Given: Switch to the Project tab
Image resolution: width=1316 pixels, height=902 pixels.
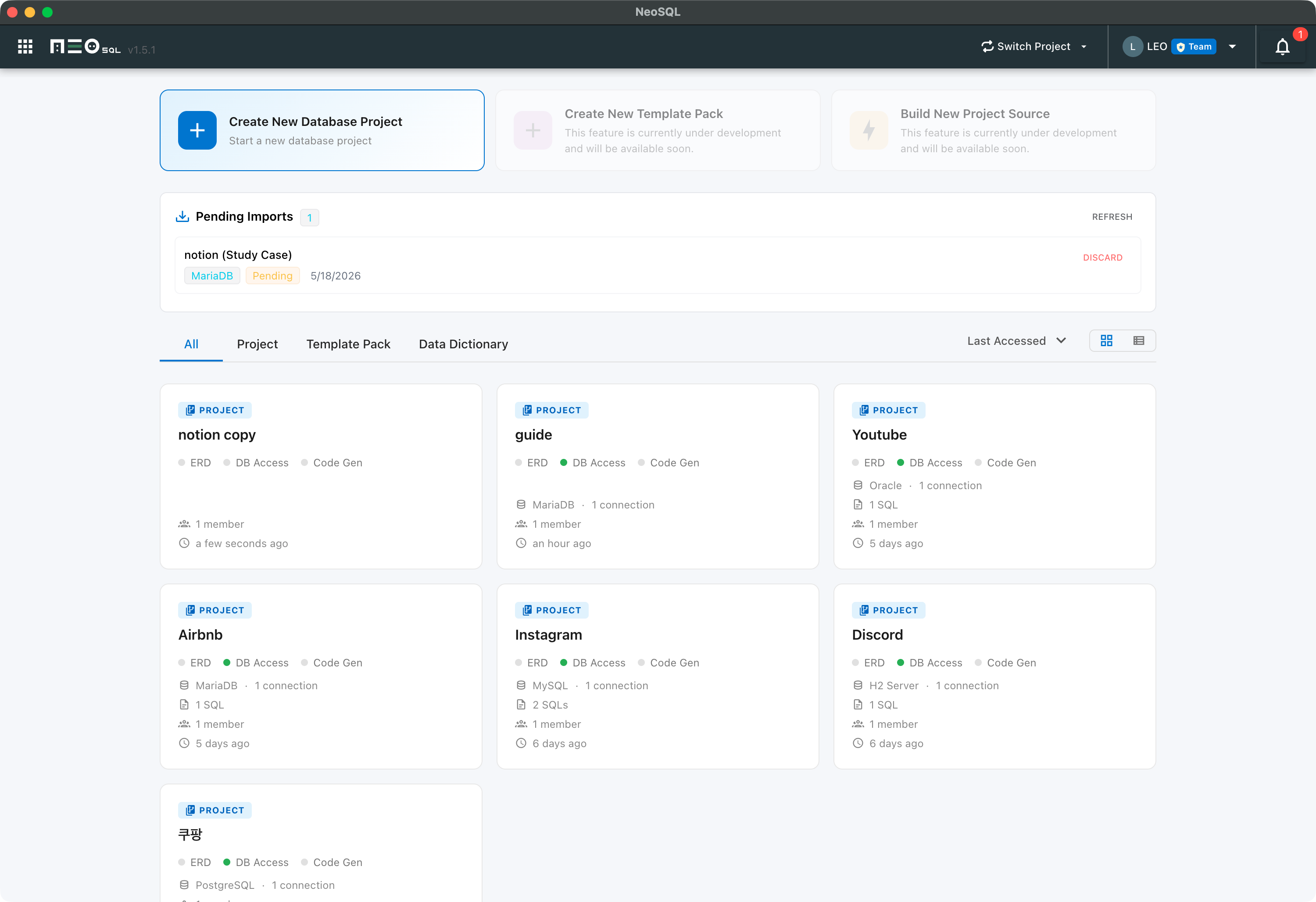Looking at the screenshot, I should click(257, 344).
